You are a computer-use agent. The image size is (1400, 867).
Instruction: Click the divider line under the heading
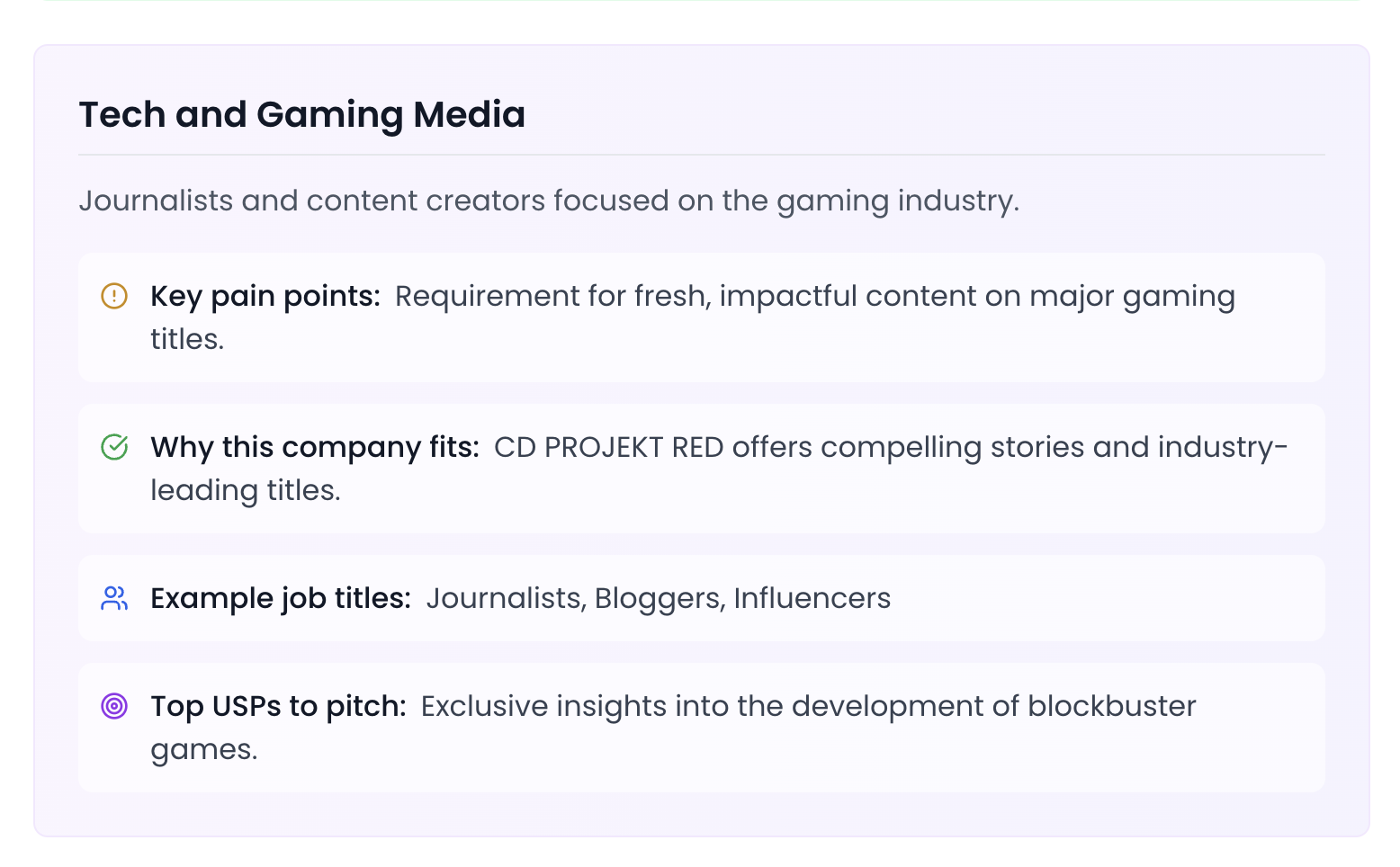tap(702, 155)
